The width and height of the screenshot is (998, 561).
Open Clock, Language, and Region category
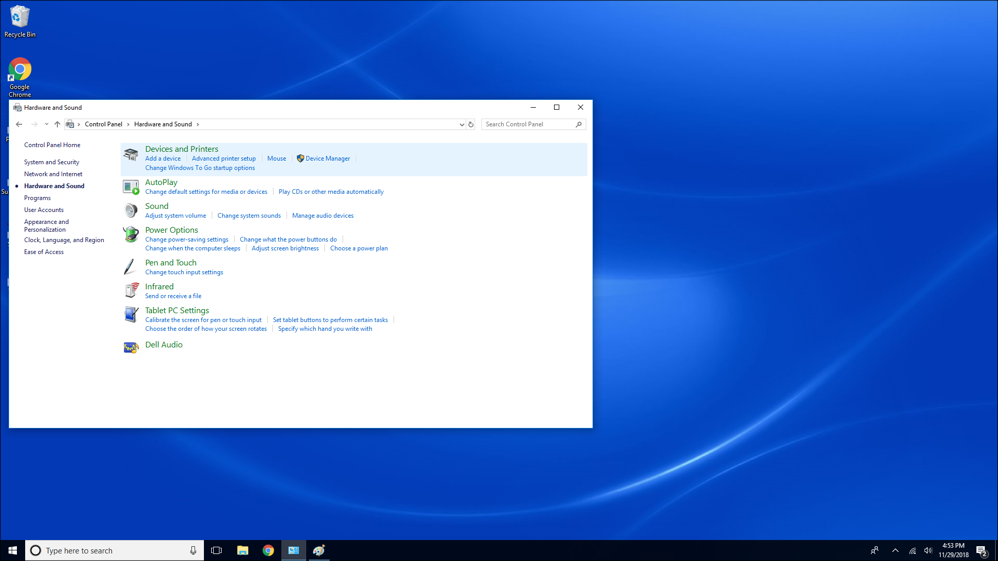[64, 240]
